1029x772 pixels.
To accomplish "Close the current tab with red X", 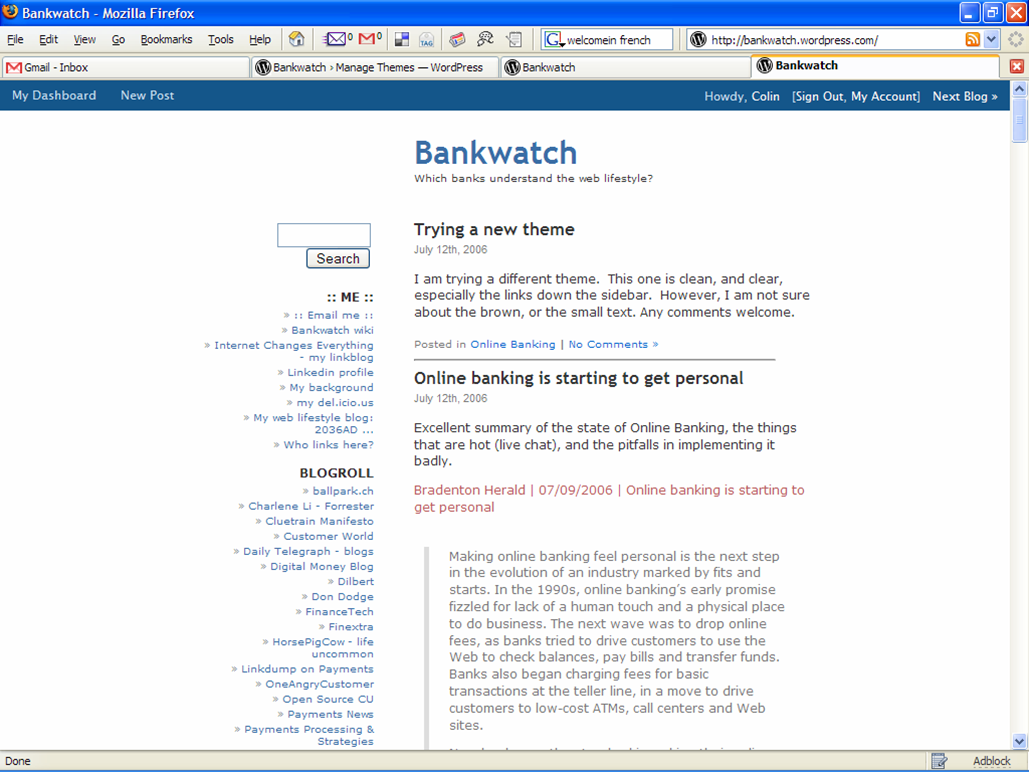I will tap(1016, 67).
